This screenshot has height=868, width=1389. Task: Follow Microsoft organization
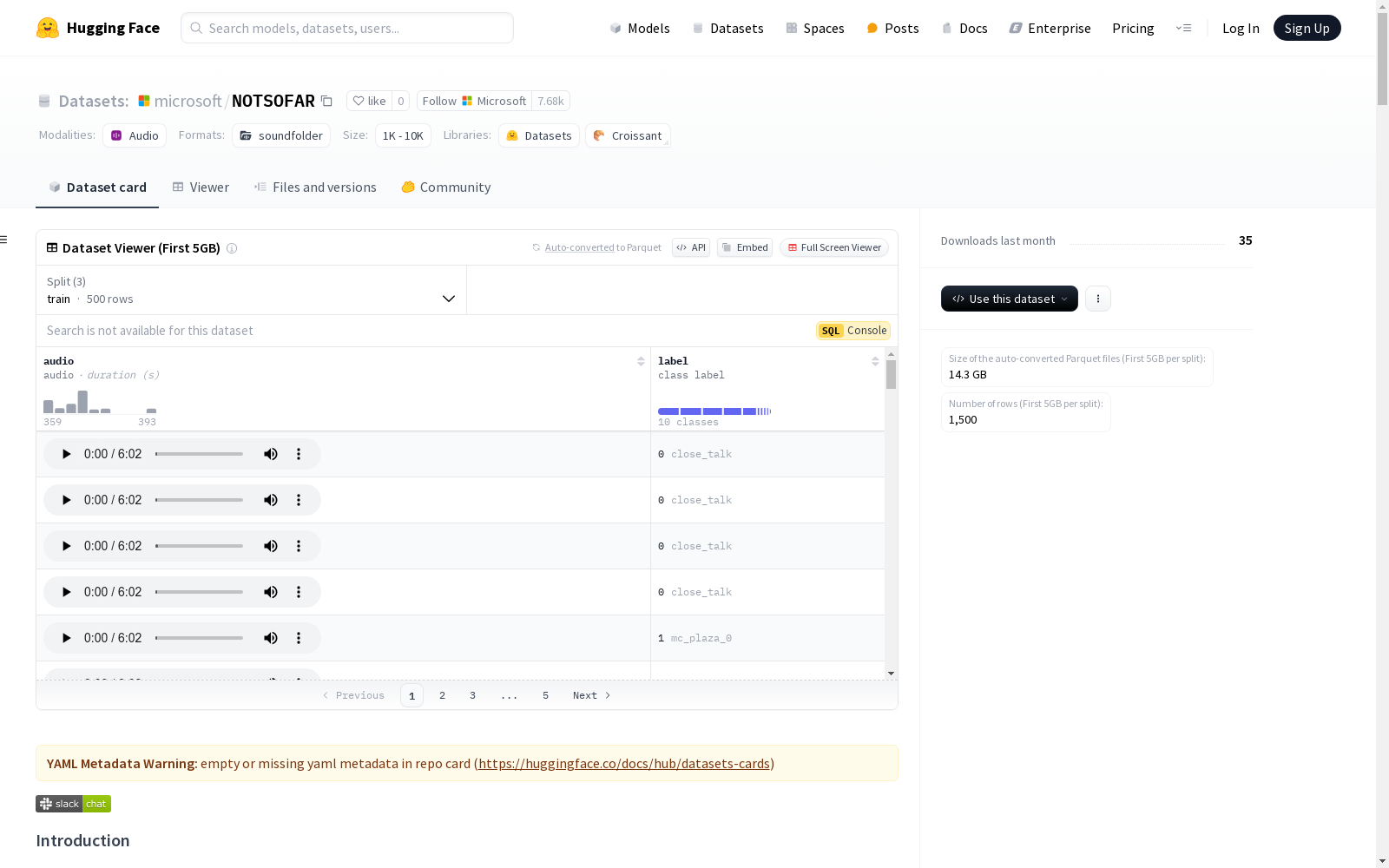point(474,101)
